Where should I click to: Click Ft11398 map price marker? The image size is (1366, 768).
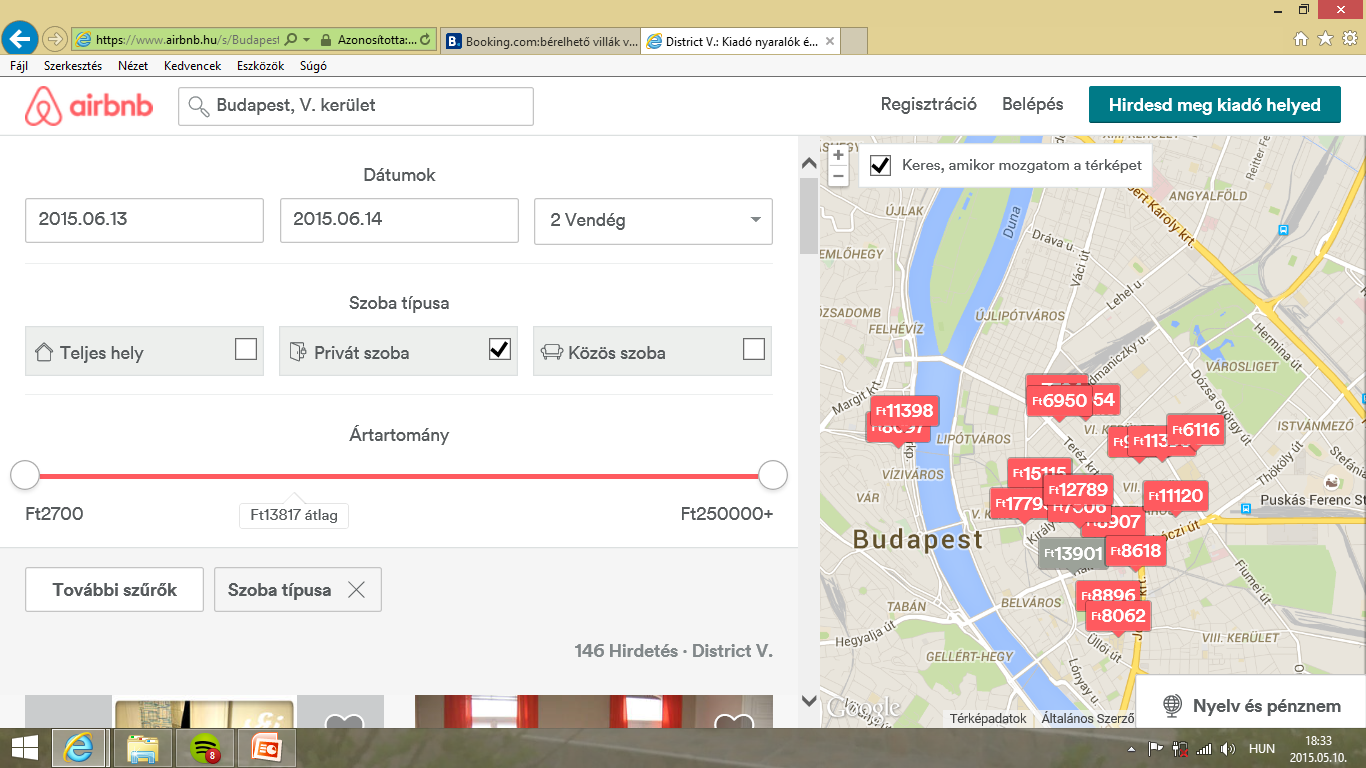tap(905, 410)
